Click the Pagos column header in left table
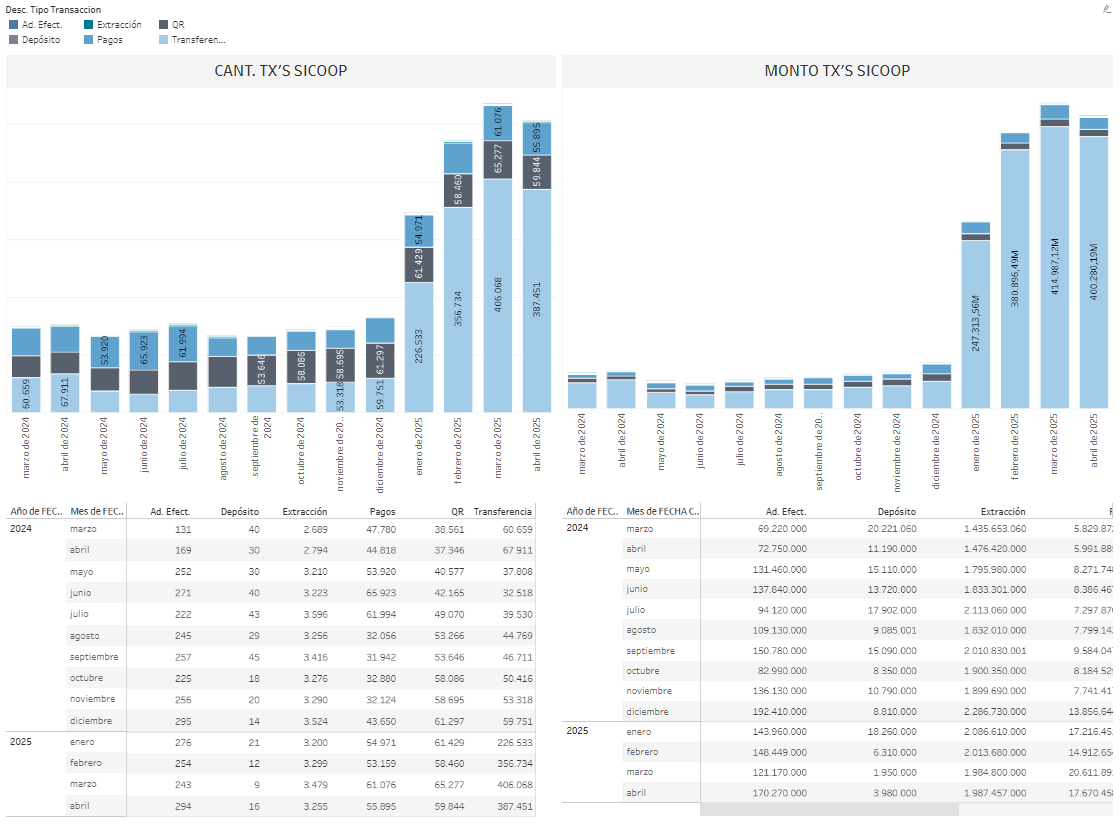 coord(382,511)
